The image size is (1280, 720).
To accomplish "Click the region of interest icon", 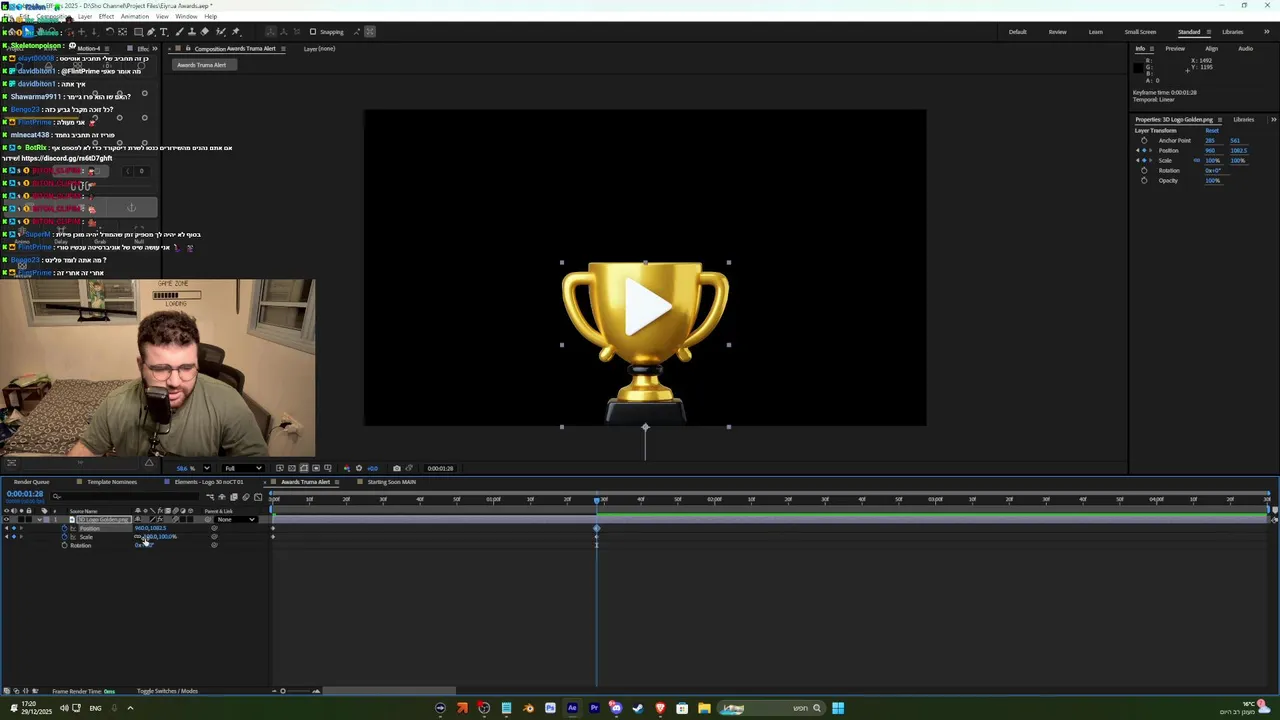I will 316,468.
